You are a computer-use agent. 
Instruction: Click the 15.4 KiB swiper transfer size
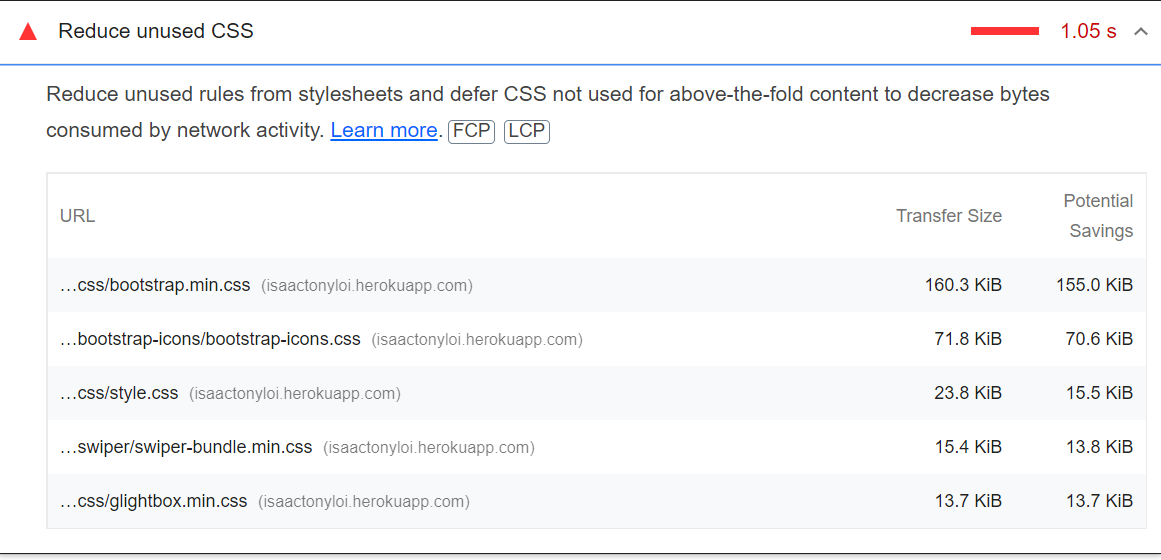(967, 447)
